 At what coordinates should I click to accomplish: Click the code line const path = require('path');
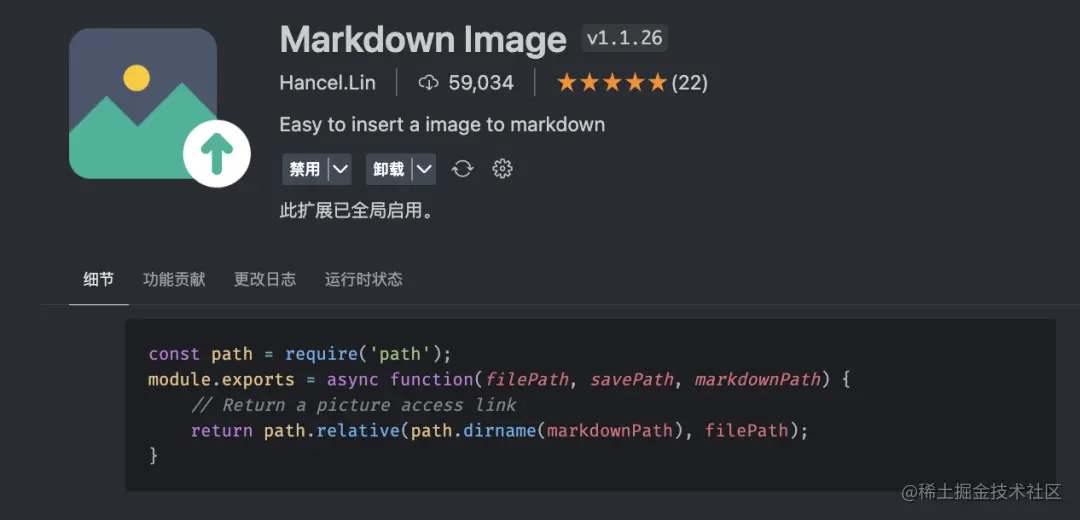[x=300, y=354]
